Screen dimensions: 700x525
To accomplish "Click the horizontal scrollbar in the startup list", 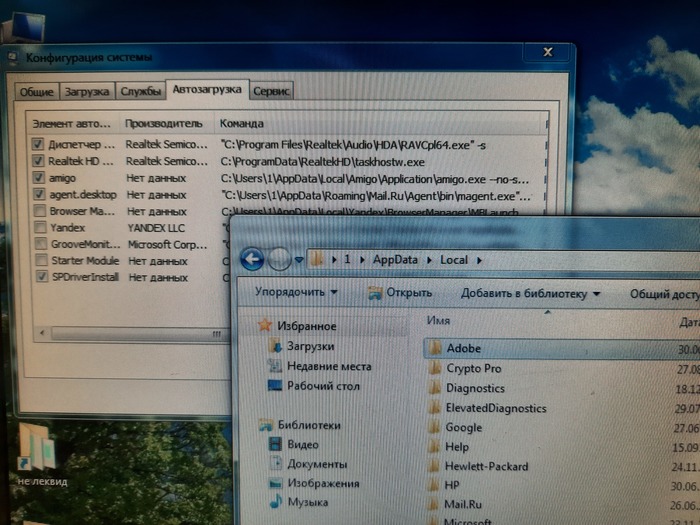I will click(x=138, y=333).
